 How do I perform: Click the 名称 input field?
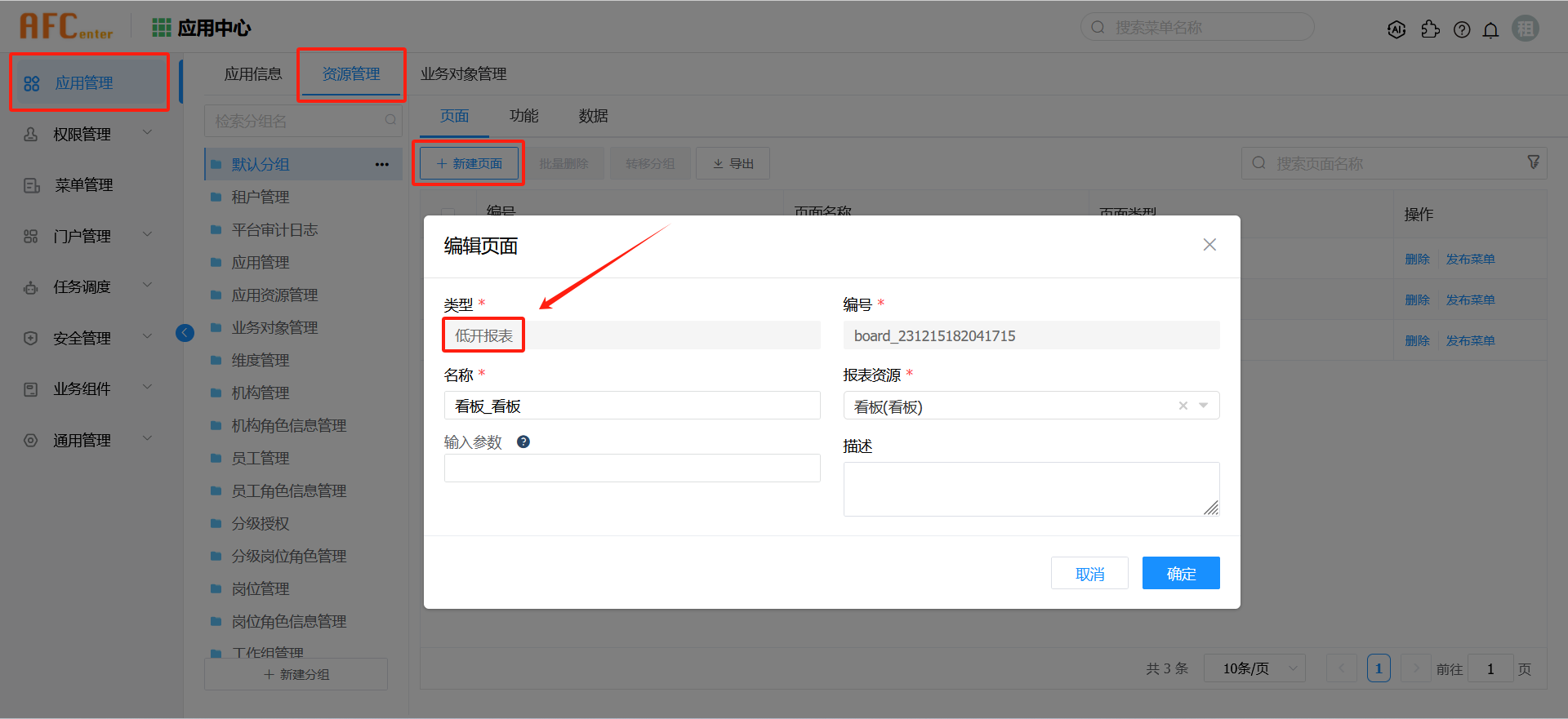pyautogui.click(x=631, y=406)
